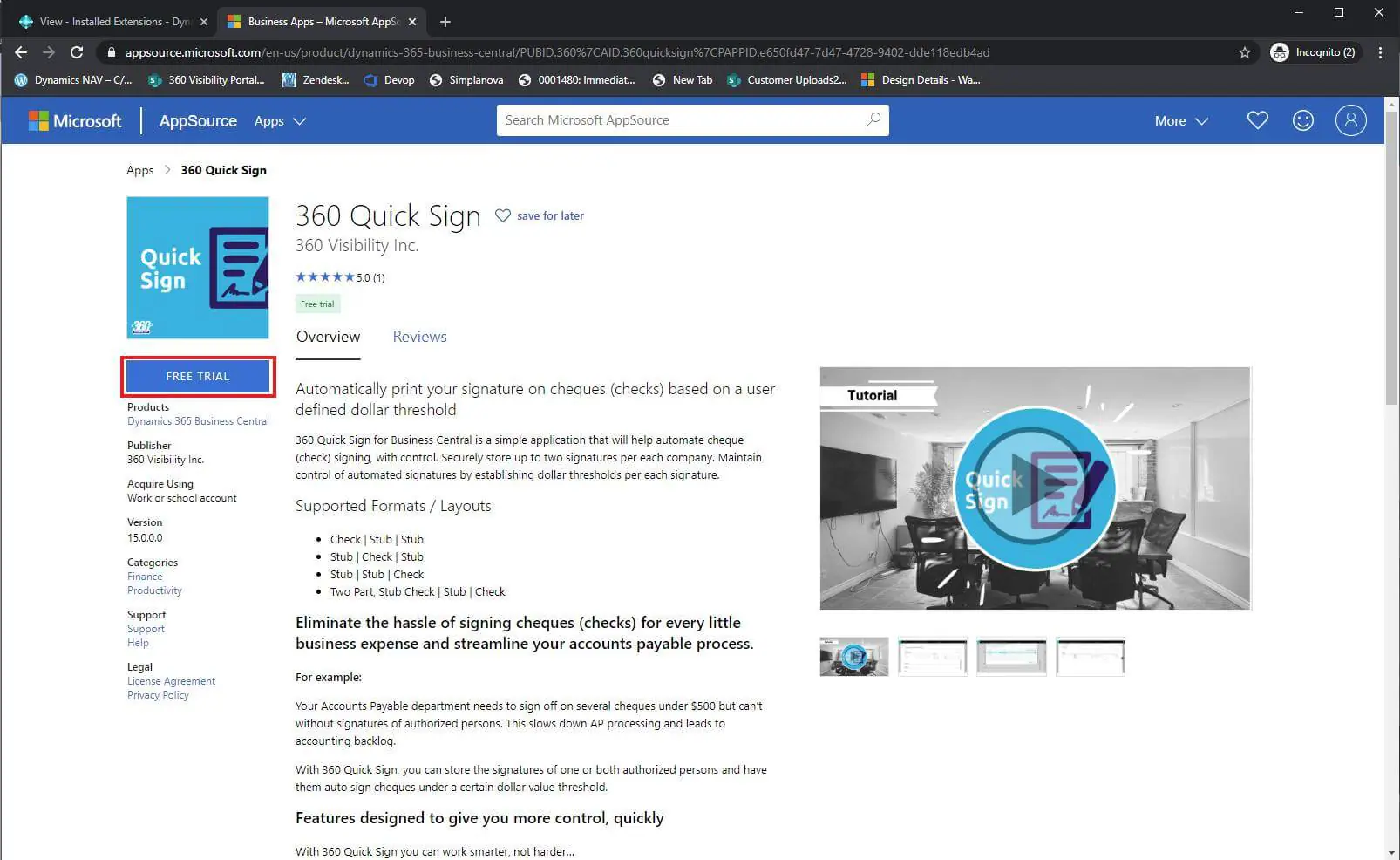Screen dimensions: 1400x860
Task: Click the 360 Visibility Inc. publisher name under title
Action: 357,246
